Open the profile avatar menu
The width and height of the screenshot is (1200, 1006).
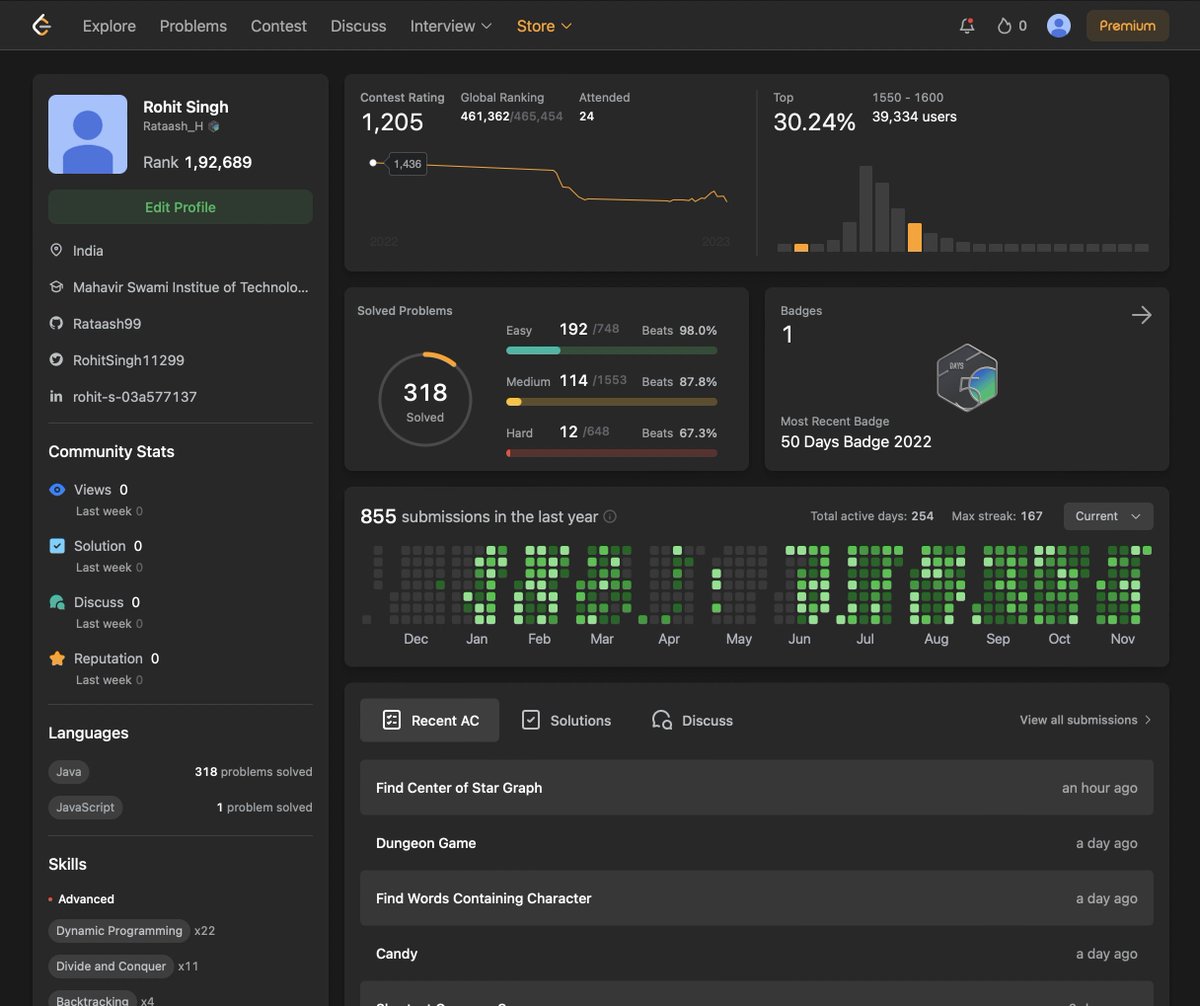click(1058, 25)
